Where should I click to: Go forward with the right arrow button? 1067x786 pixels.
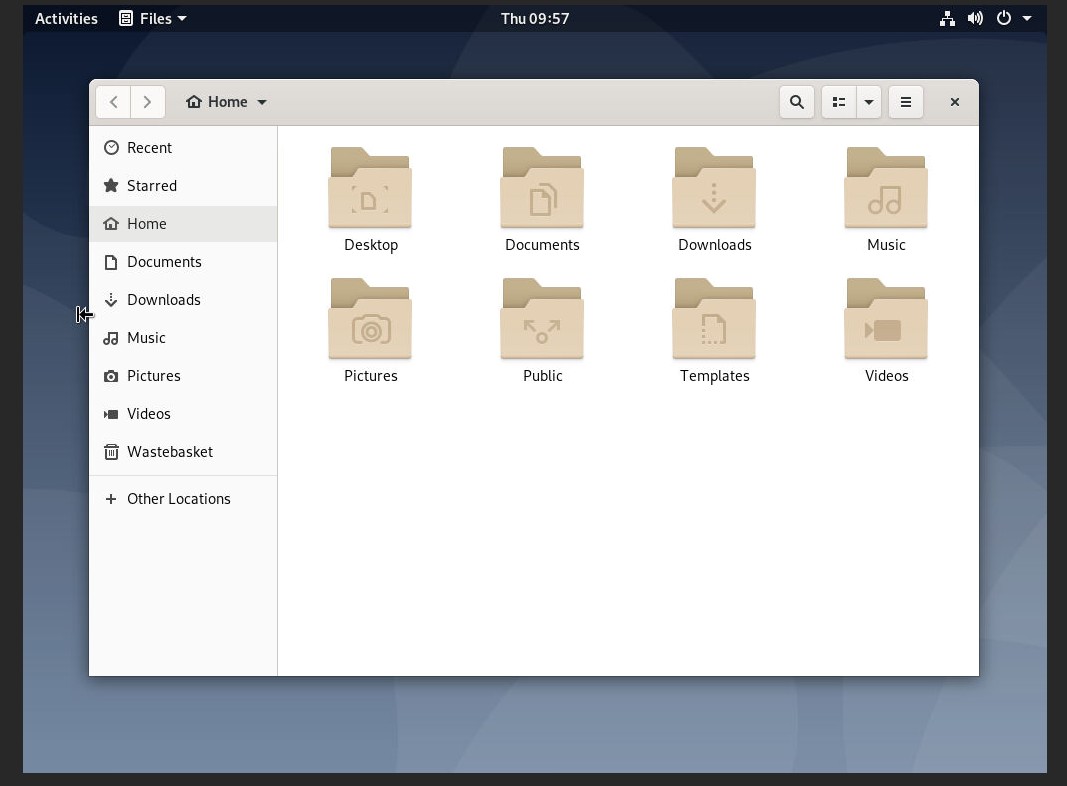pyautogui.click(x=148, y=102)
